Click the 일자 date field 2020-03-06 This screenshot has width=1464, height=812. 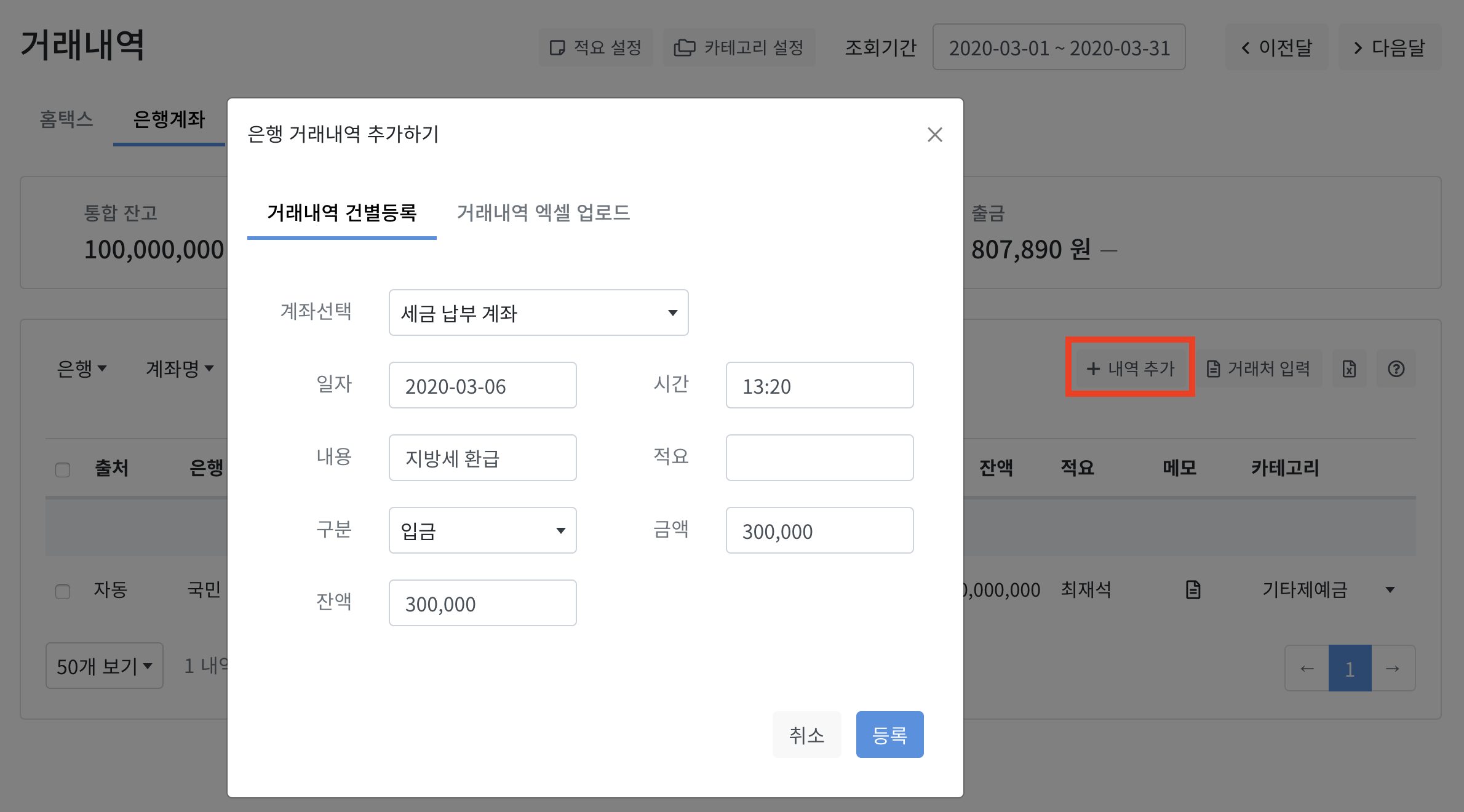point(482,386)
